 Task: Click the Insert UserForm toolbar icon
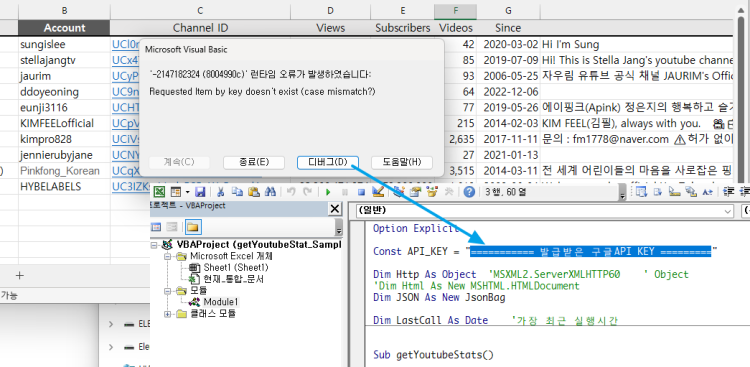click(176, 191)
